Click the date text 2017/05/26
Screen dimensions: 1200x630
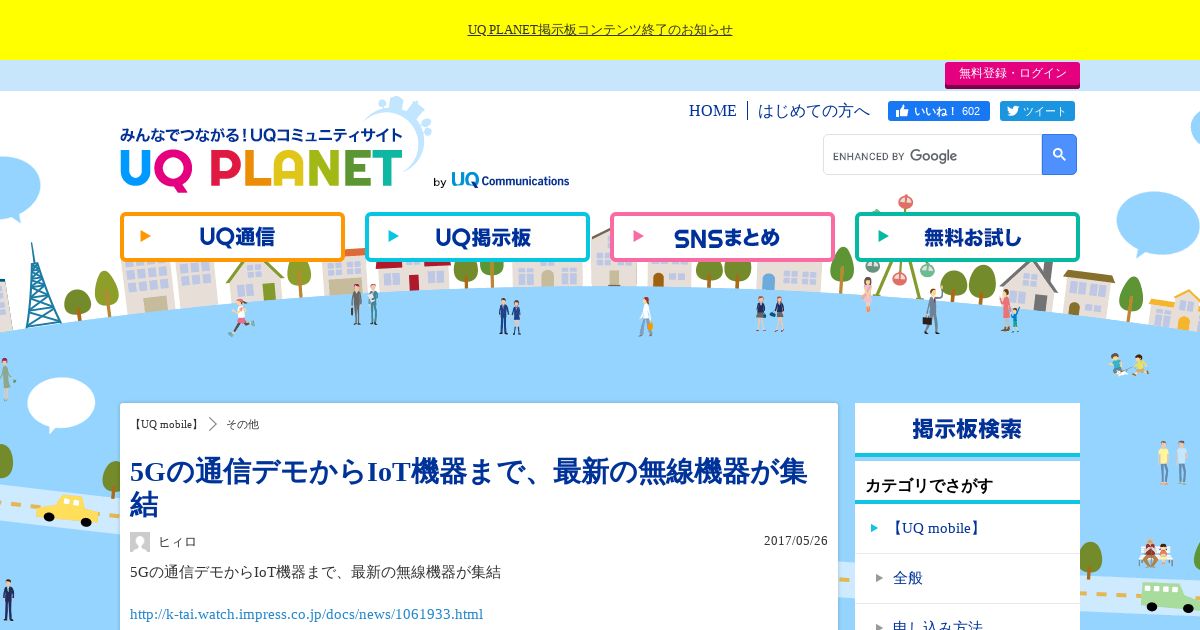point(796,541)
